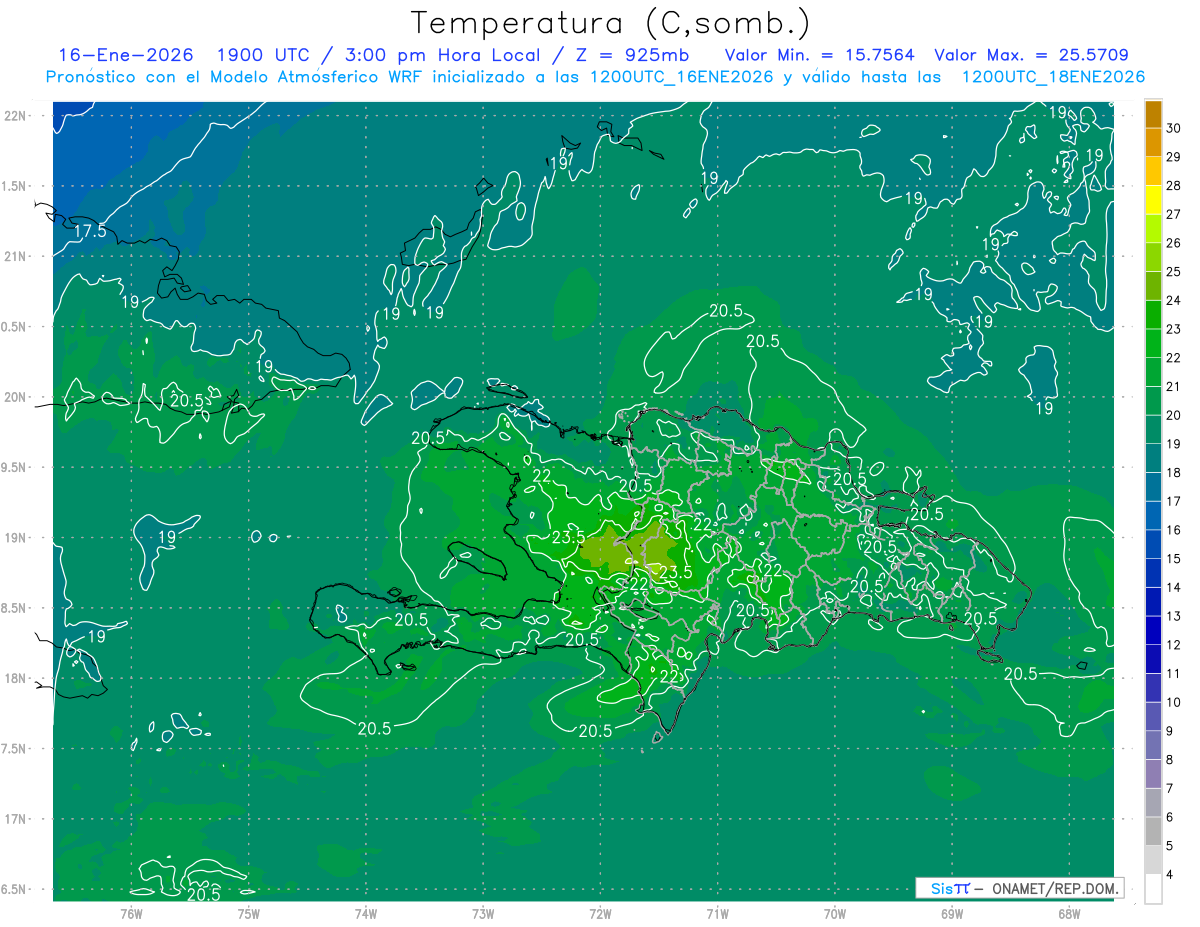Click the color scale value "9"
This screenshot has height=927, width=1200.
tap(1170, 731)
